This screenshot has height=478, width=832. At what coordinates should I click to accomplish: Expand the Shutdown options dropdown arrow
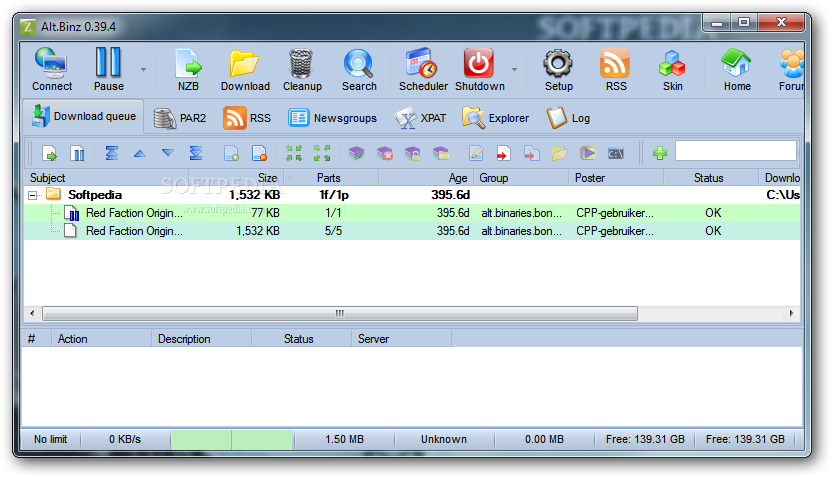(514, 69)
